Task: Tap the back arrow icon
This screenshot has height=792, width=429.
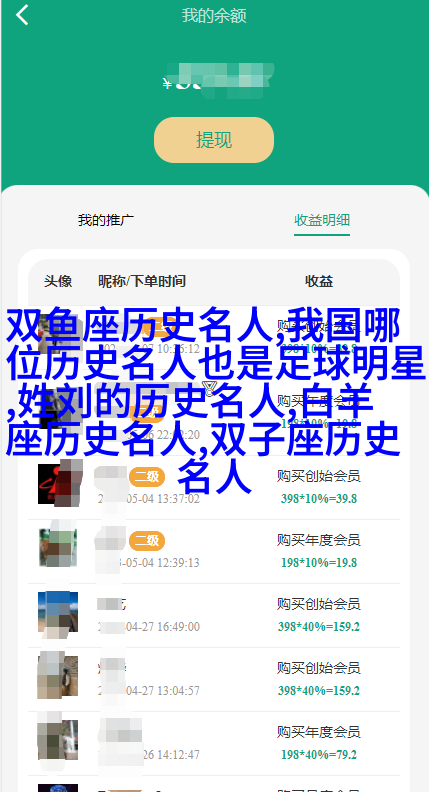Action: click(22, 15)
